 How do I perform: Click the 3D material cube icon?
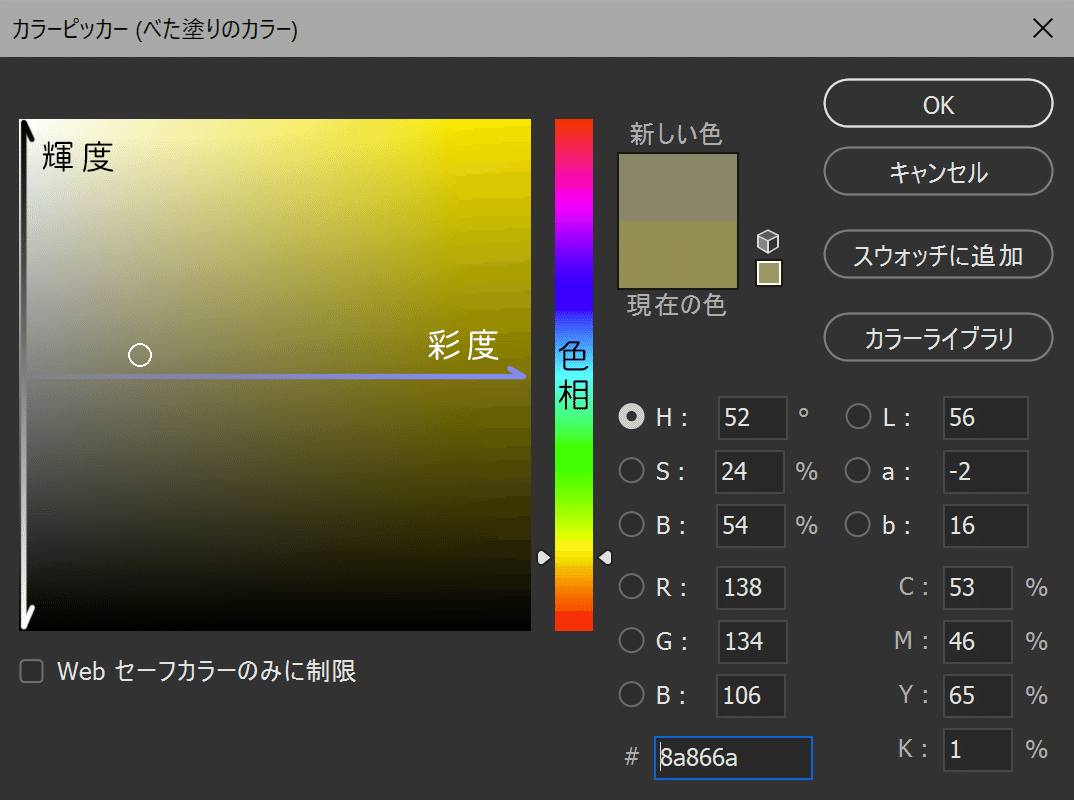click(768, 240)
